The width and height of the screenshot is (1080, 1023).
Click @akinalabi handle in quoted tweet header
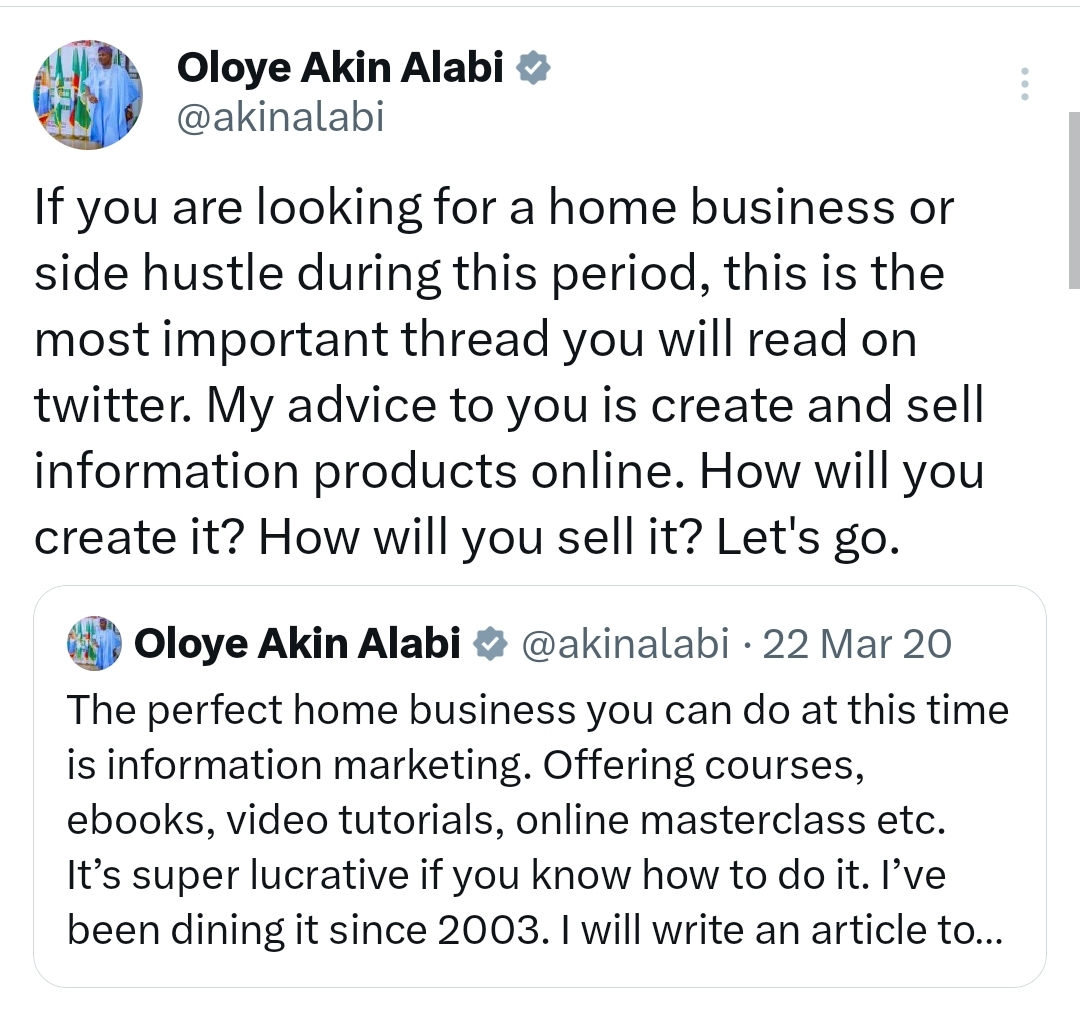[x=626, y=645]
